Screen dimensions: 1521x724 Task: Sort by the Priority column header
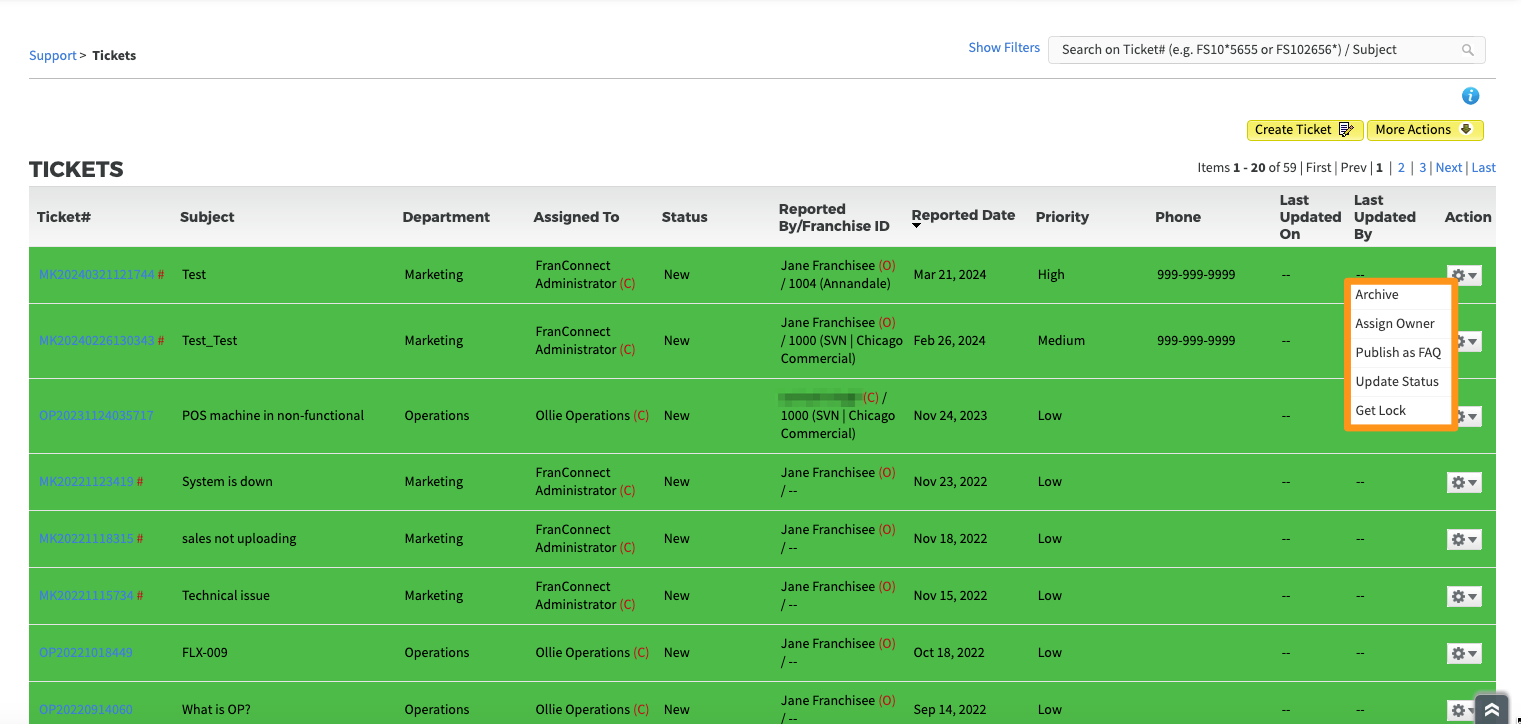pos(1062,217)
